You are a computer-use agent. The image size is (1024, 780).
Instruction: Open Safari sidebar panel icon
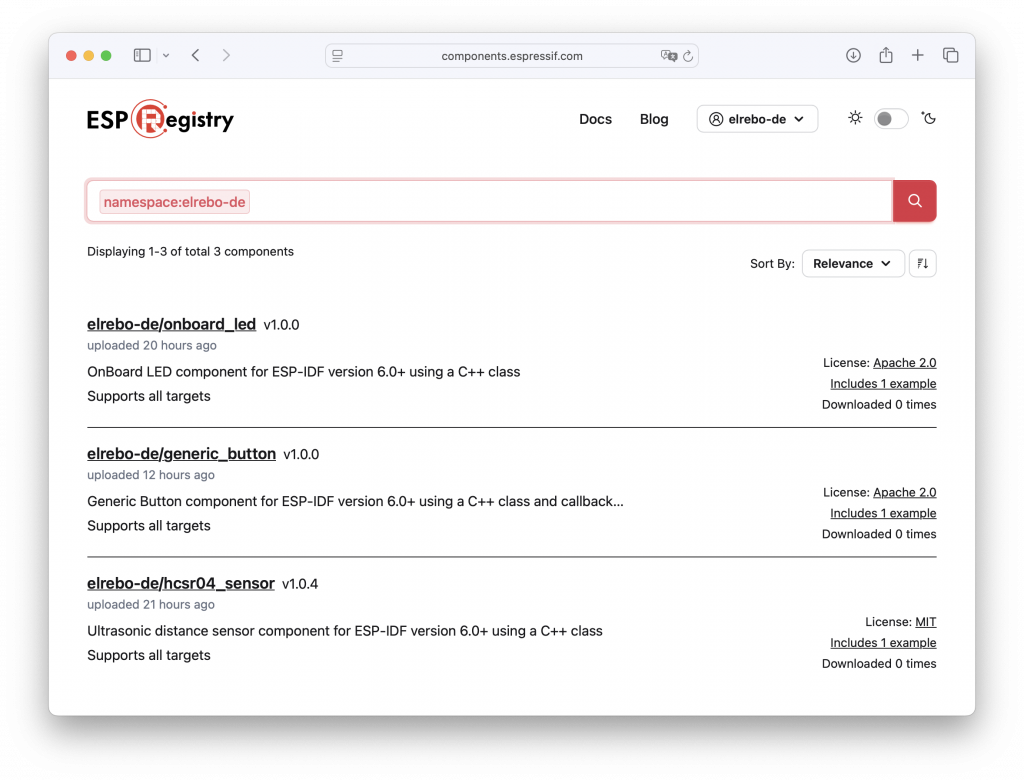pyautogui.click(x=142, y=56)
